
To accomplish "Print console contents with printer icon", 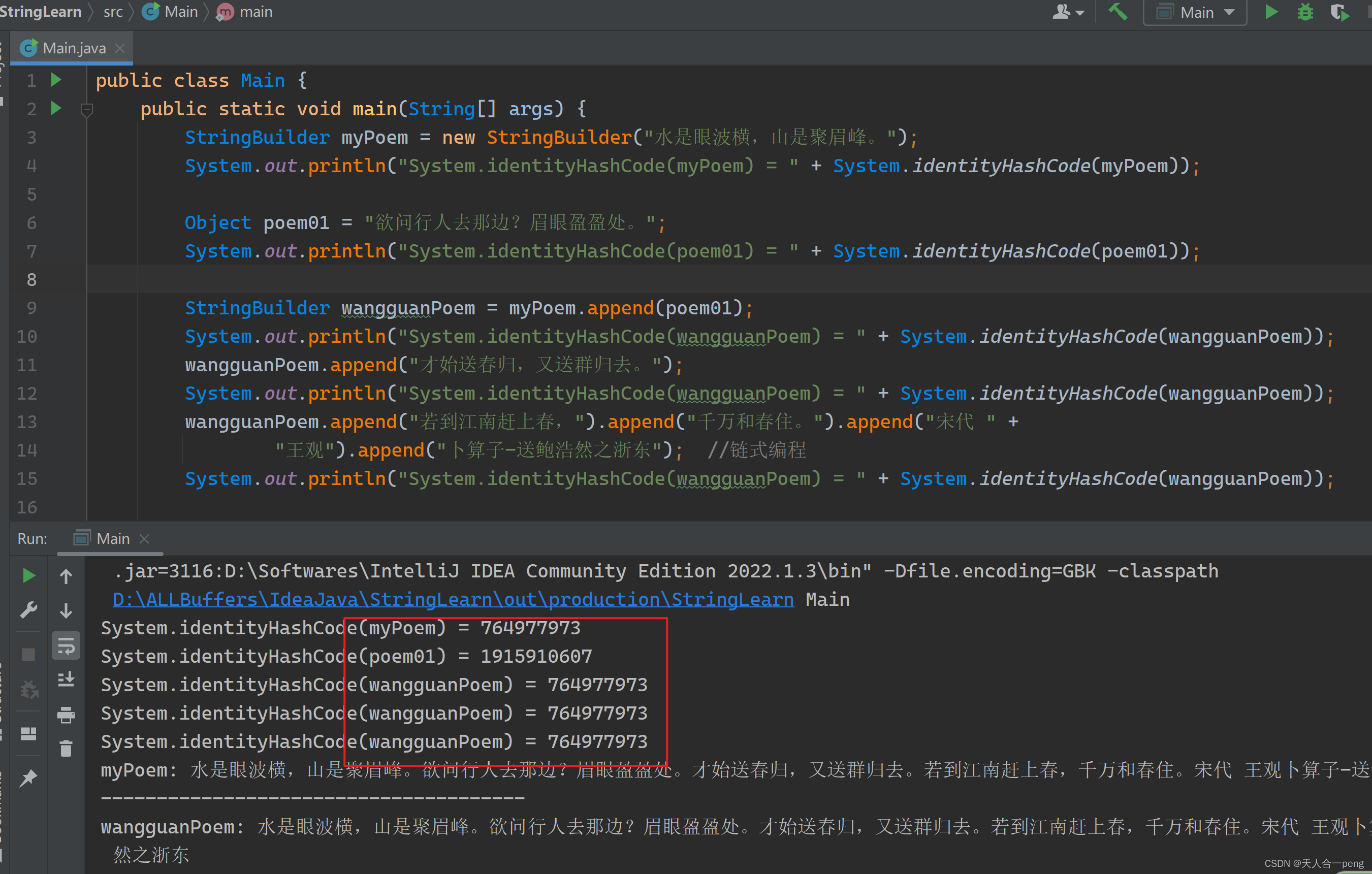I will tap(66, 716).
